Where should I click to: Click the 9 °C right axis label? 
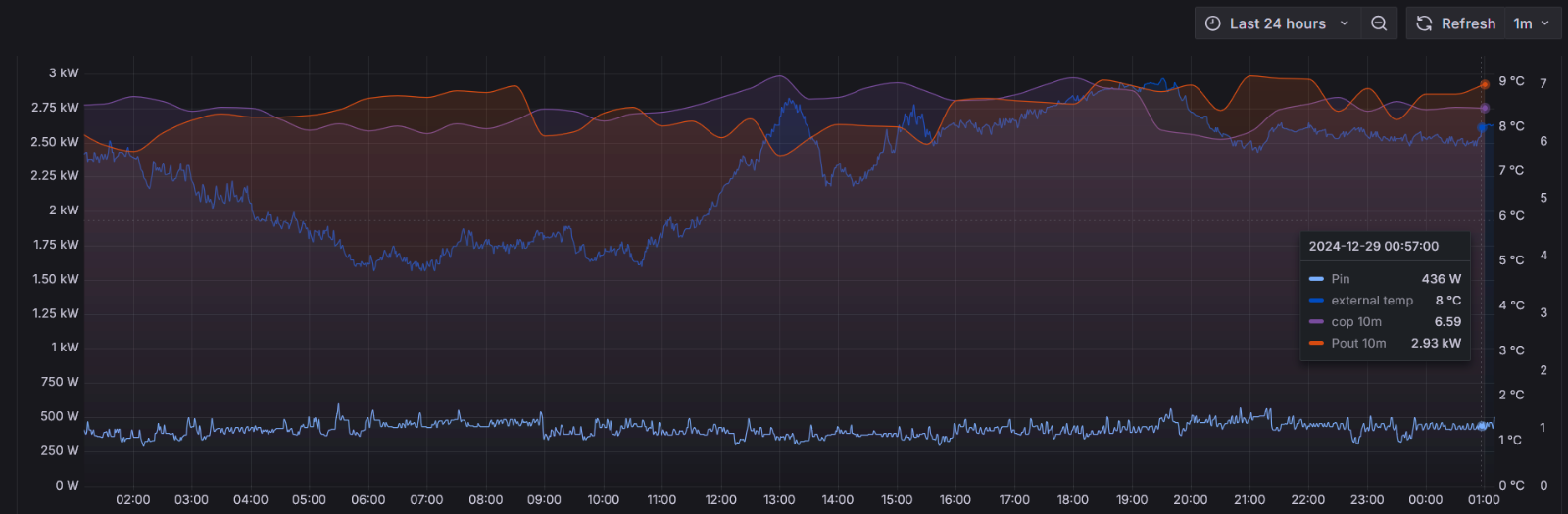point(1511,81)
